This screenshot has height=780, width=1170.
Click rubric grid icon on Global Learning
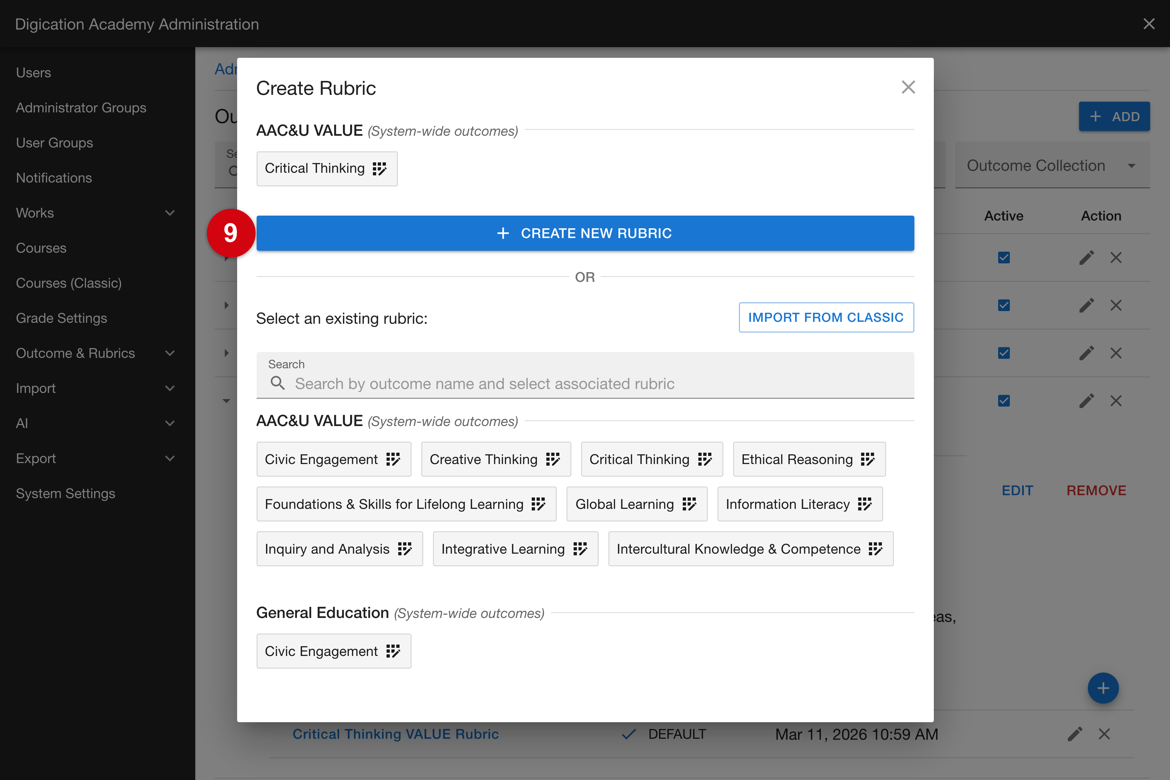[689, 504]
